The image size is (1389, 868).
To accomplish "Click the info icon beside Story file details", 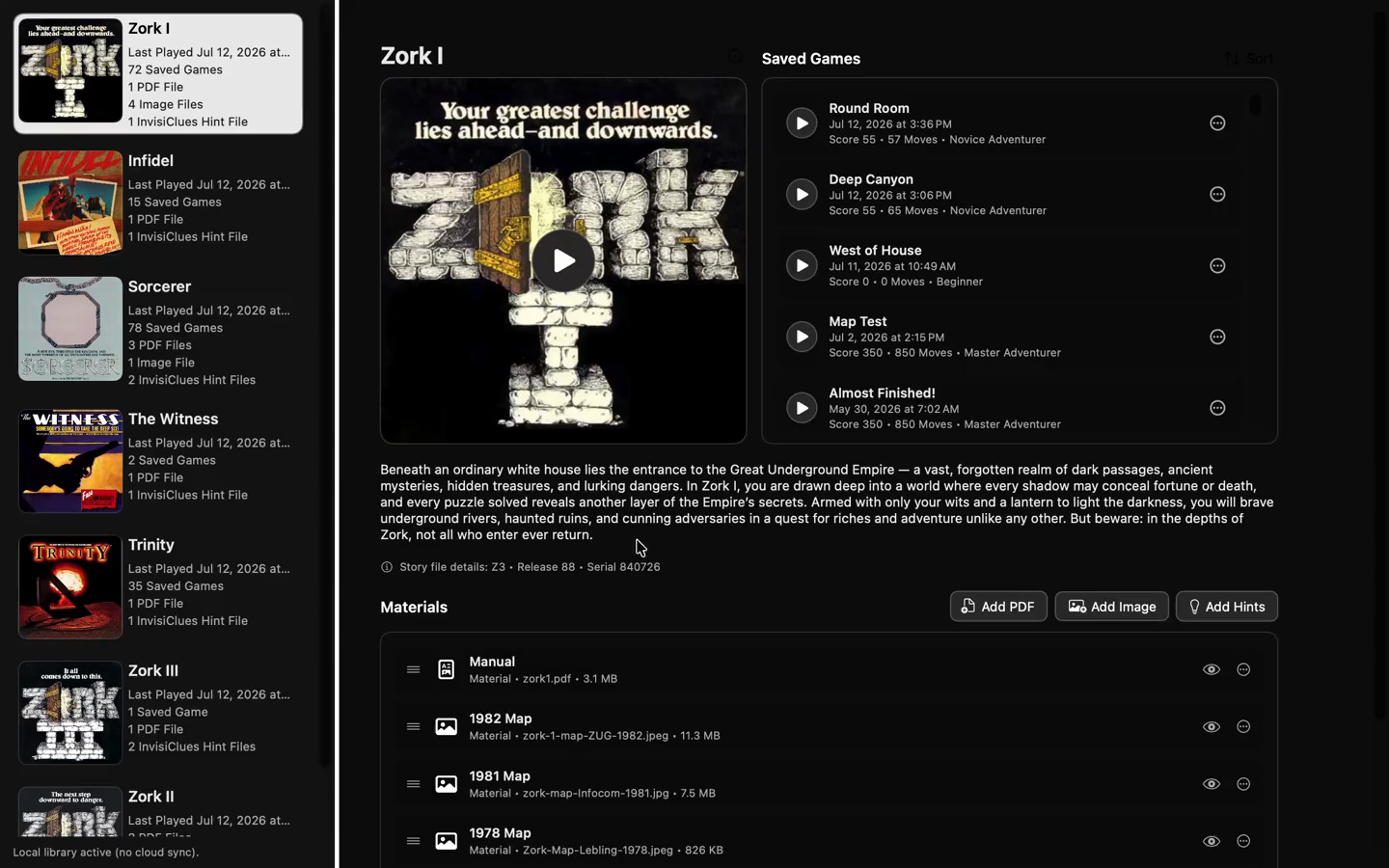I will [x=387, y=567].
